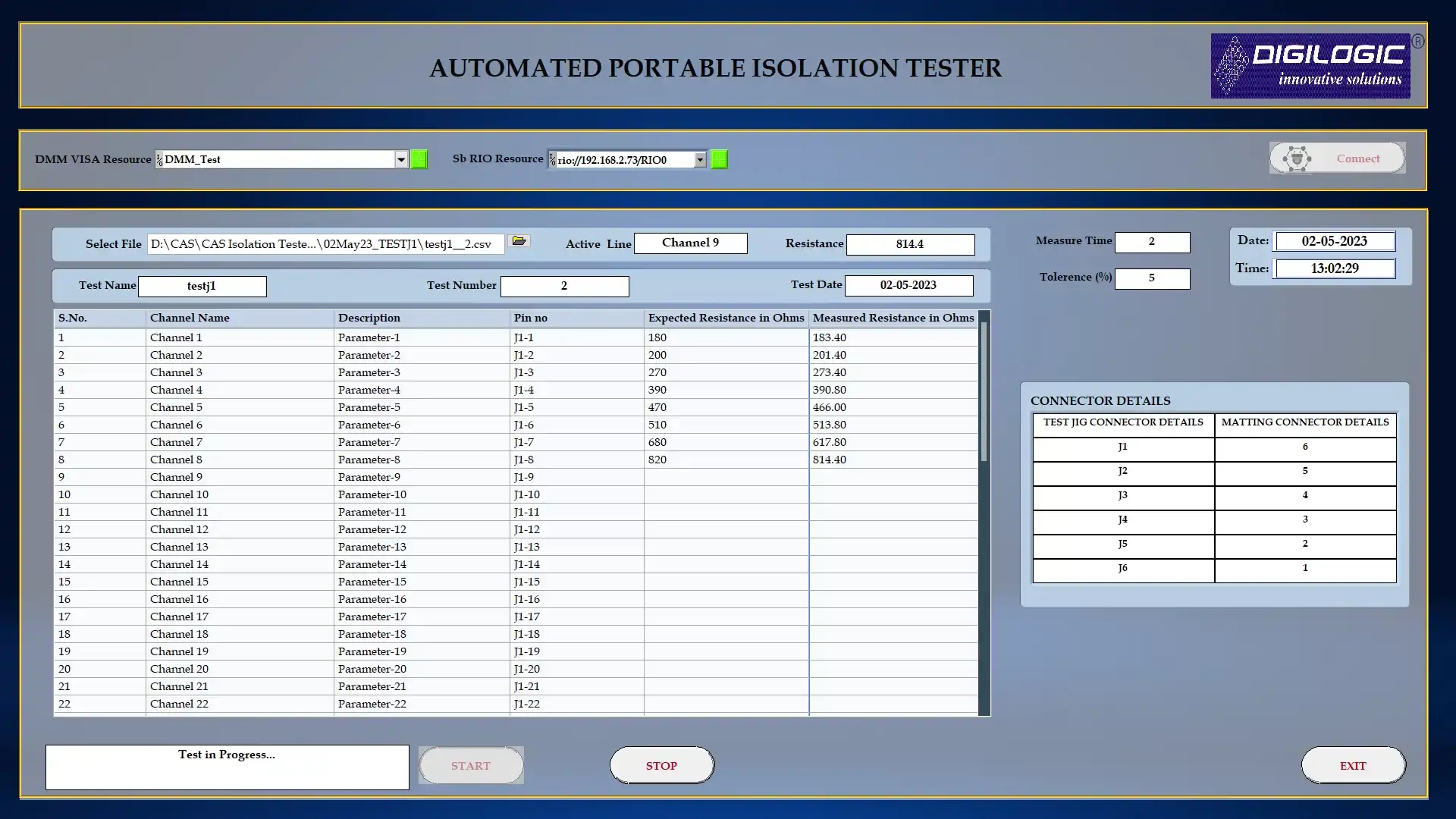Click the Tolerence (%) input field
The width and height of the screenshot is (1456, 819).
click(x=1152, y=278)
